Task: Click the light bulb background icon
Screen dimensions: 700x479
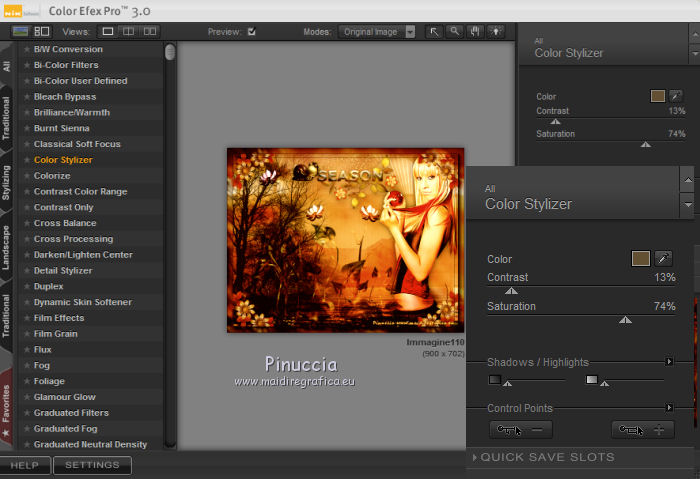Action: click(496, 32)
